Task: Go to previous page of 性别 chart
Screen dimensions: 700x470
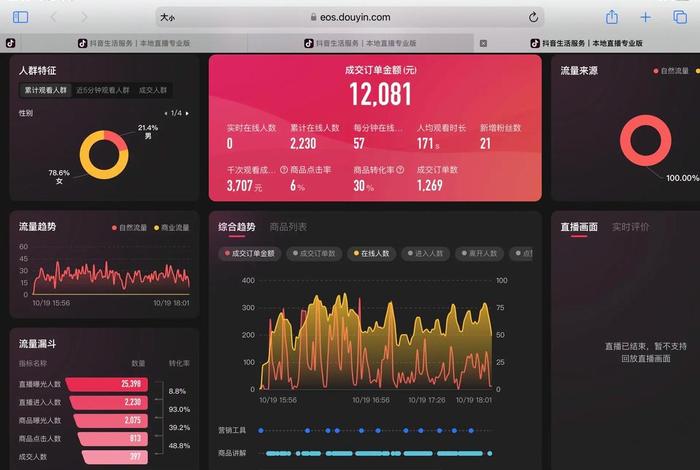Action: click(166, 113)
